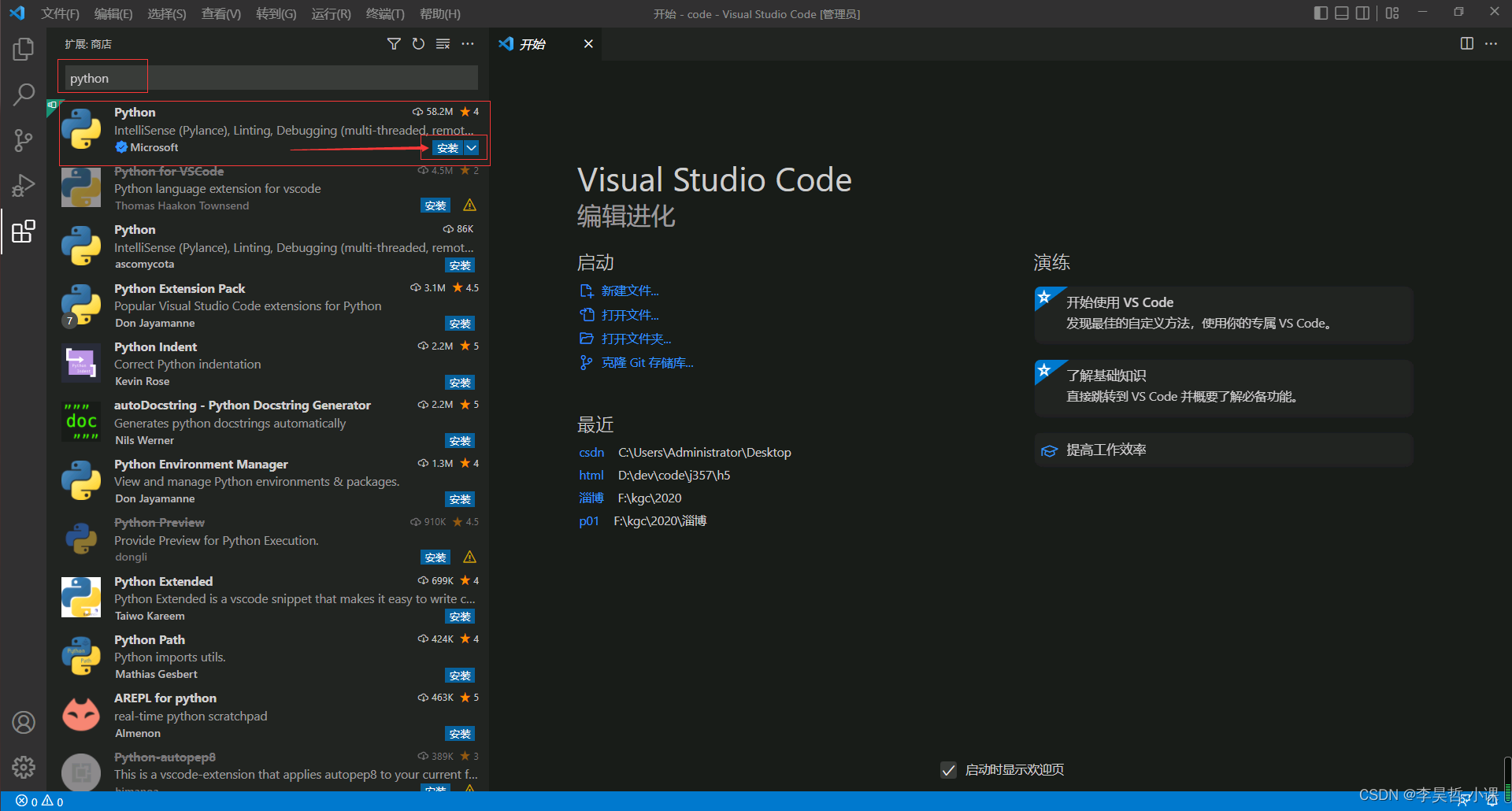
Task: Open the 转到(G) menu
Action: tap(276, 14)
